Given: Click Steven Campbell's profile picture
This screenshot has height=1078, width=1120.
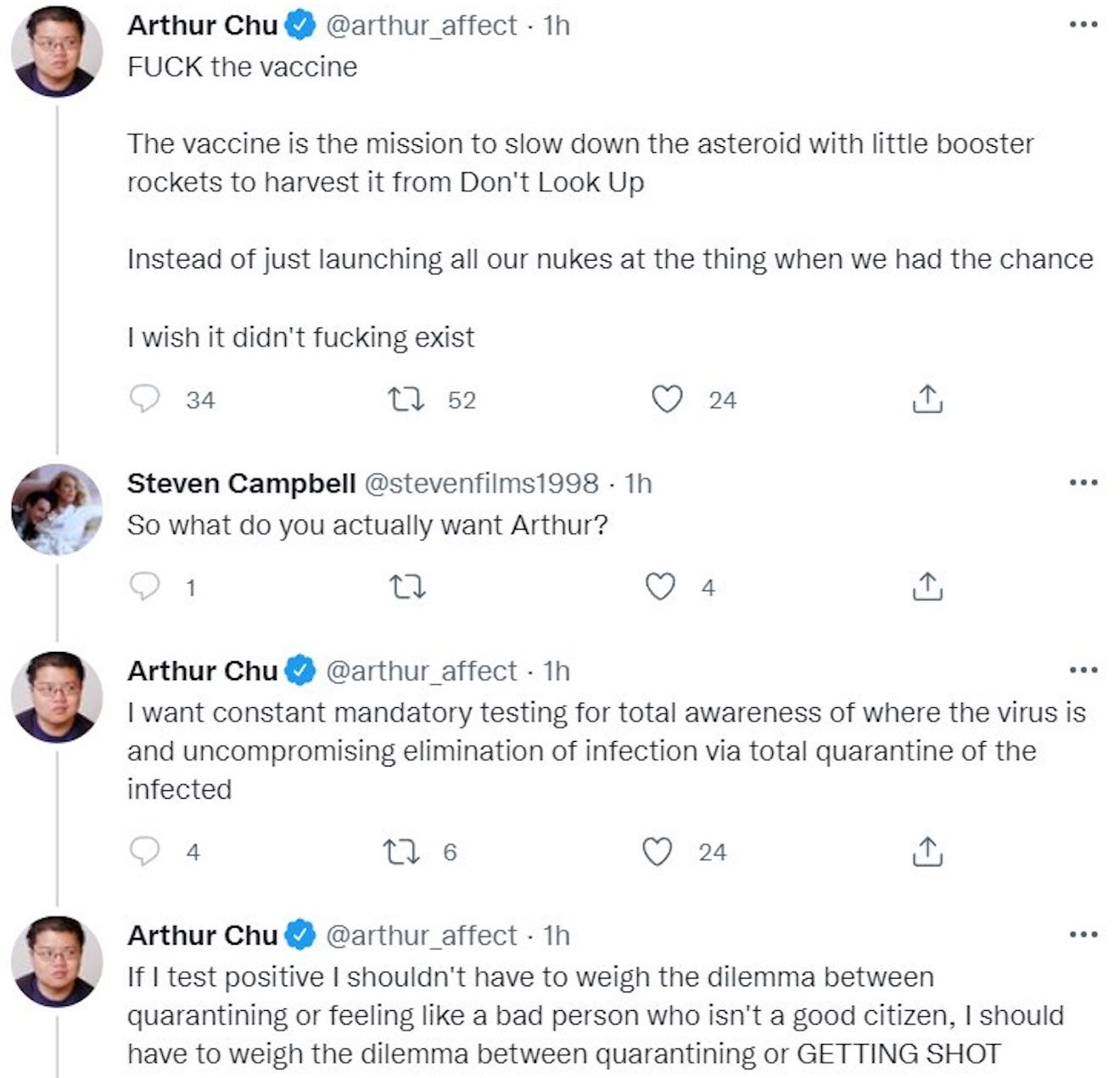Looking at the screenshot, I should pos(57,509).
